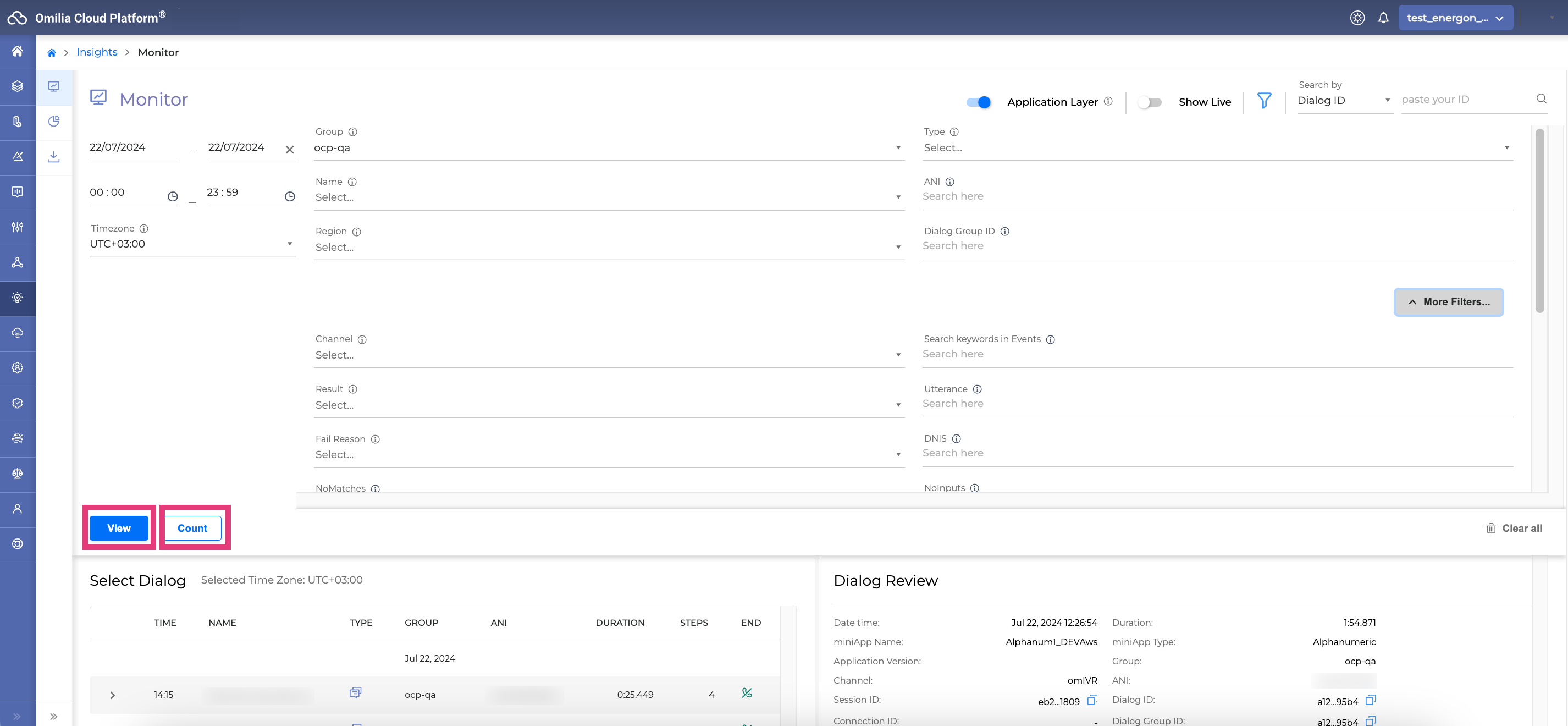Open the Group dropdown showing ocp-qa

pos(609,148)
